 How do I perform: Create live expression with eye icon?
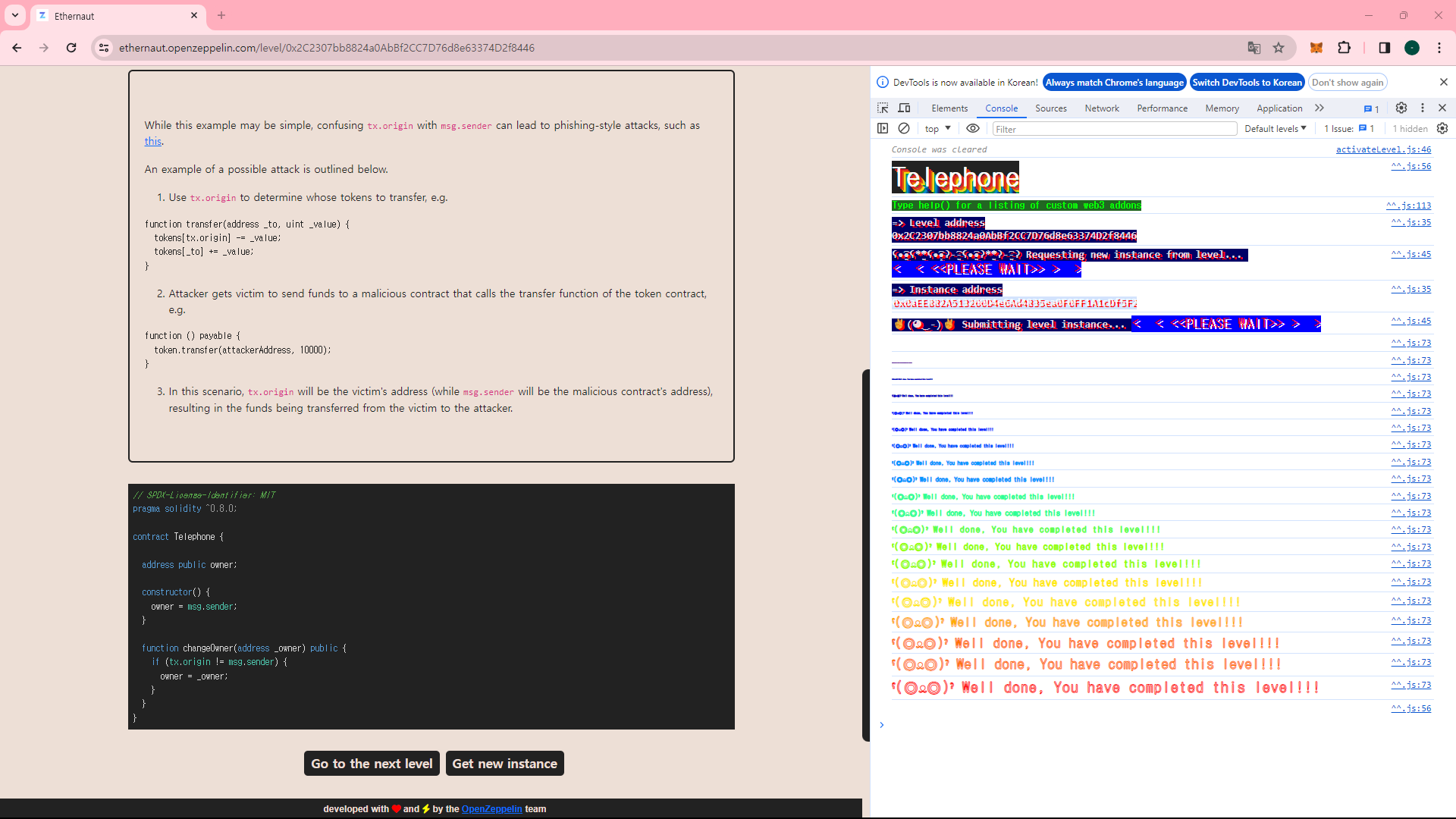[x=973, y=128]
